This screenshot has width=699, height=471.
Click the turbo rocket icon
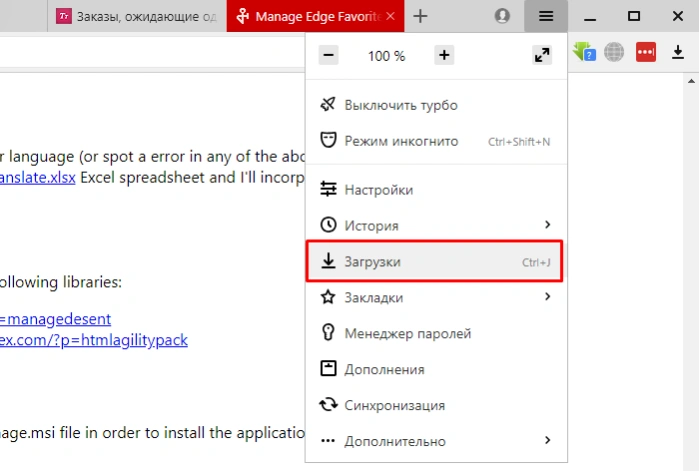coord(328,104)
